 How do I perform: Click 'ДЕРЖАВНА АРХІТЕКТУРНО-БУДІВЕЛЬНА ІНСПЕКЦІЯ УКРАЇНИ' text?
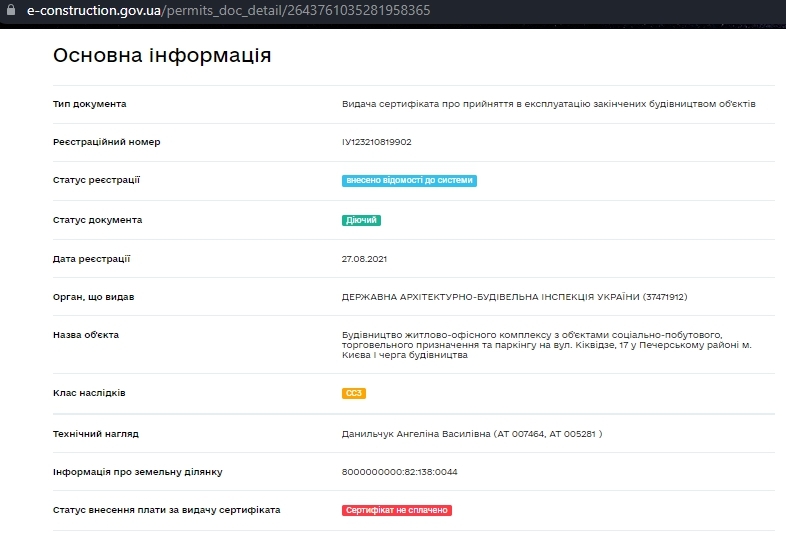(x=491, y=297)
